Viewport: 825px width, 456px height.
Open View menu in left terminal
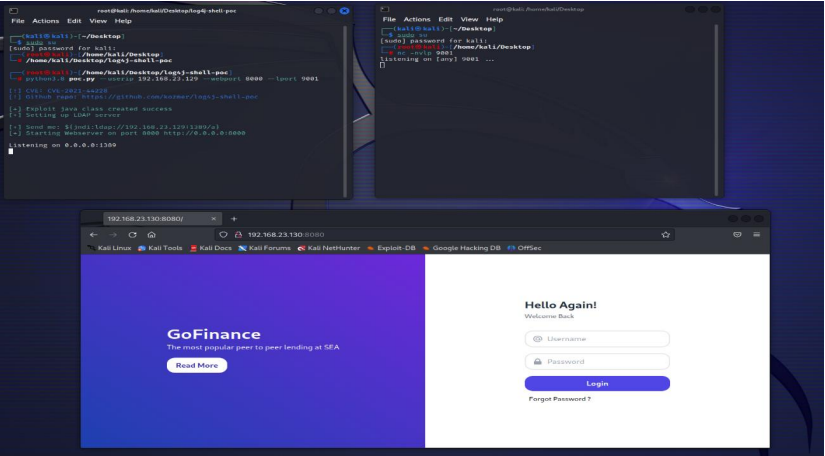98,21
